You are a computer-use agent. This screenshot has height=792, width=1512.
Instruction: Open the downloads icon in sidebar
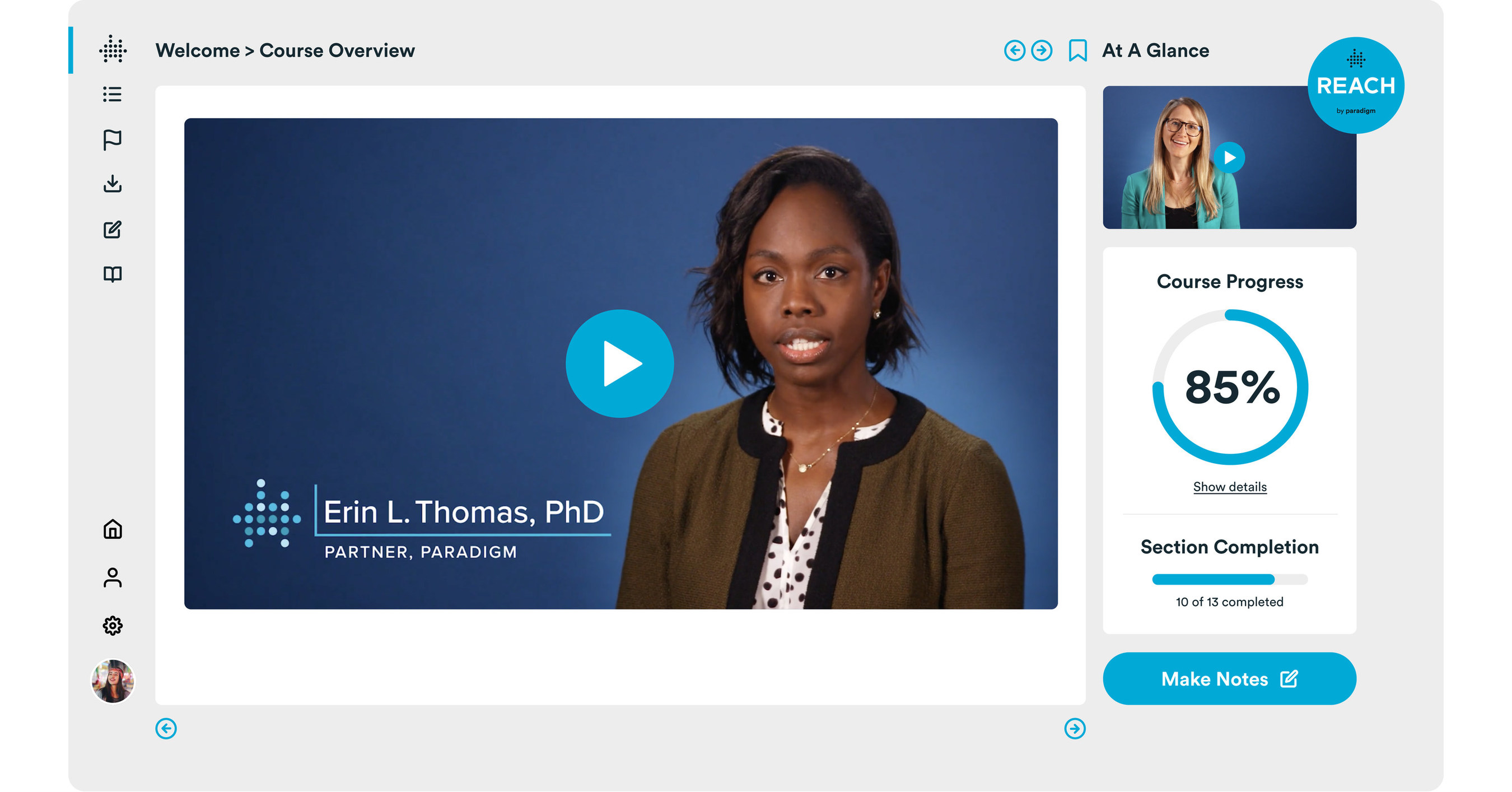(112, 184)
